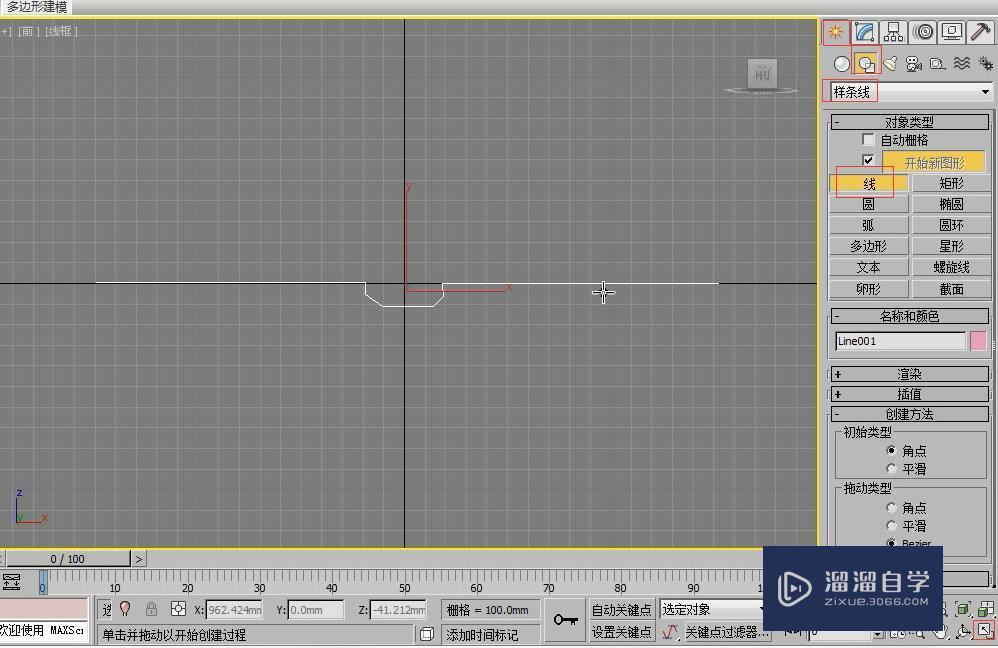Toggle absolute transform type-in mode icon

click(x=178, y=609)
